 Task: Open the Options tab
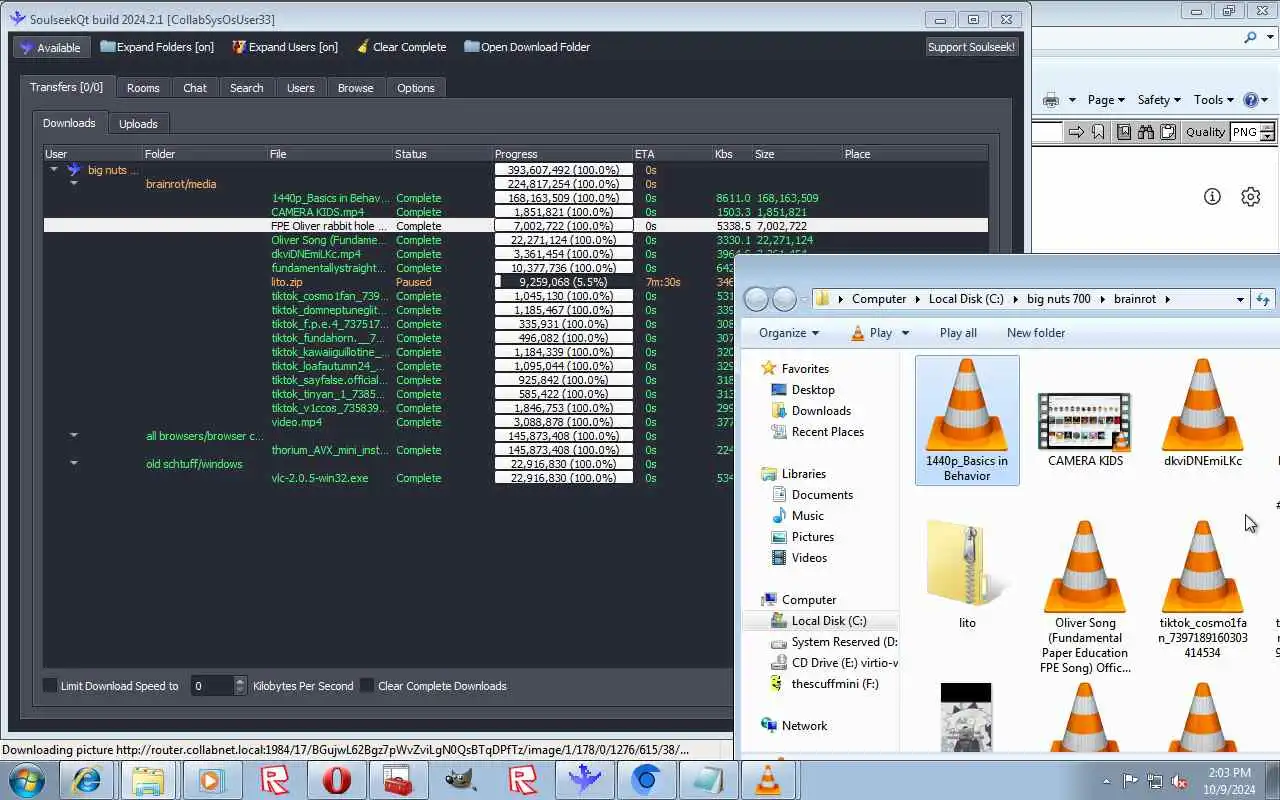tap(416, 88)
